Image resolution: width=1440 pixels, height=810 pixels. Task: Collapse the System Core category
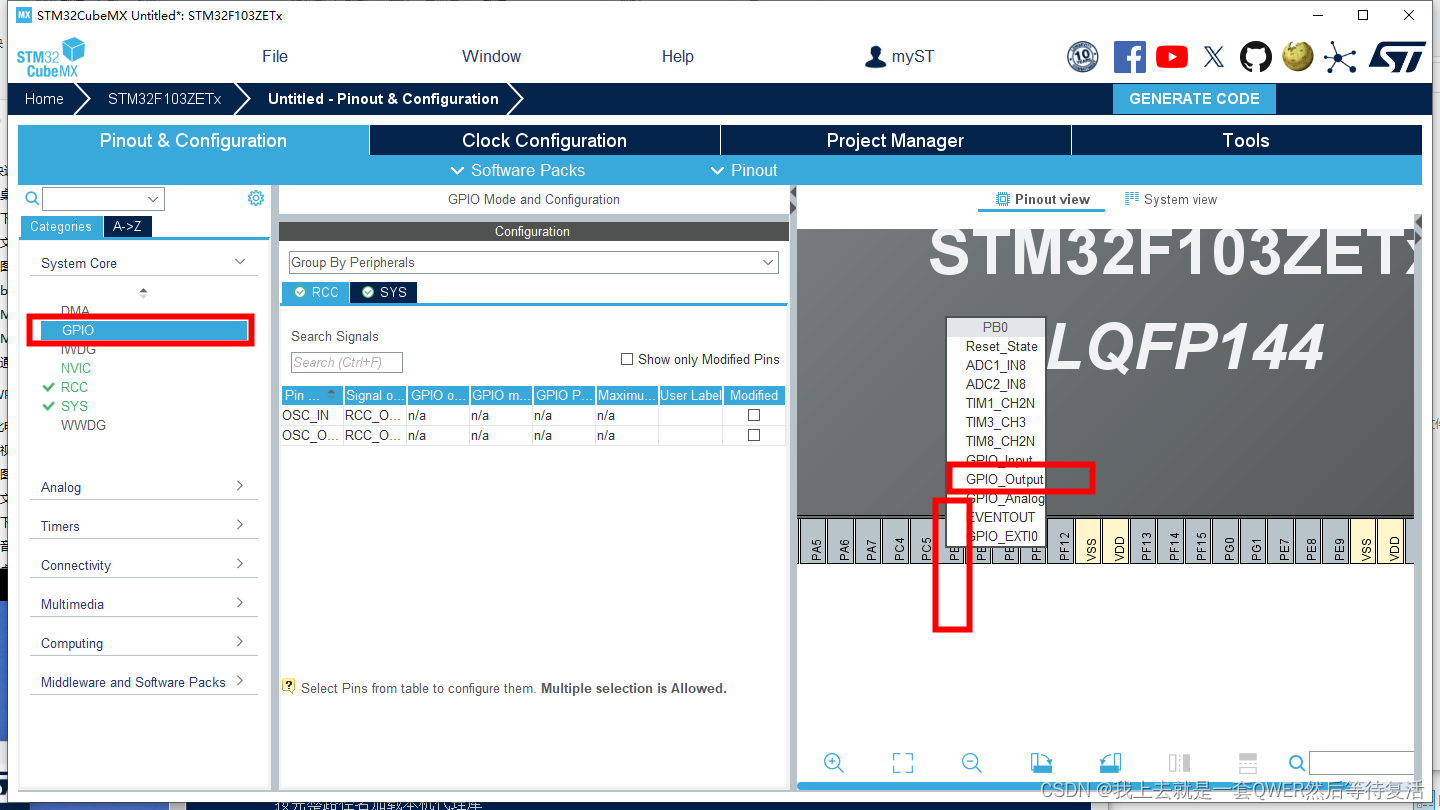pos(240,262)
